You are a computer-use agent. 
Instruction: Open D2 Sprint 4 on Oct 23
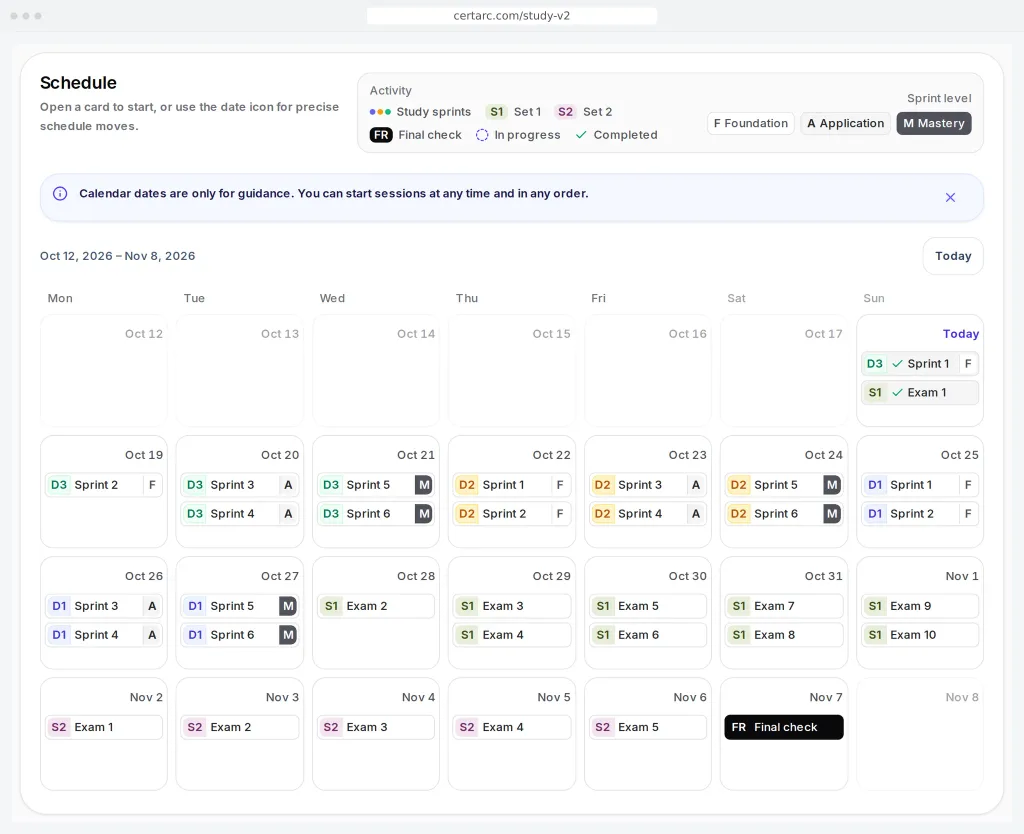pos(648,513)
